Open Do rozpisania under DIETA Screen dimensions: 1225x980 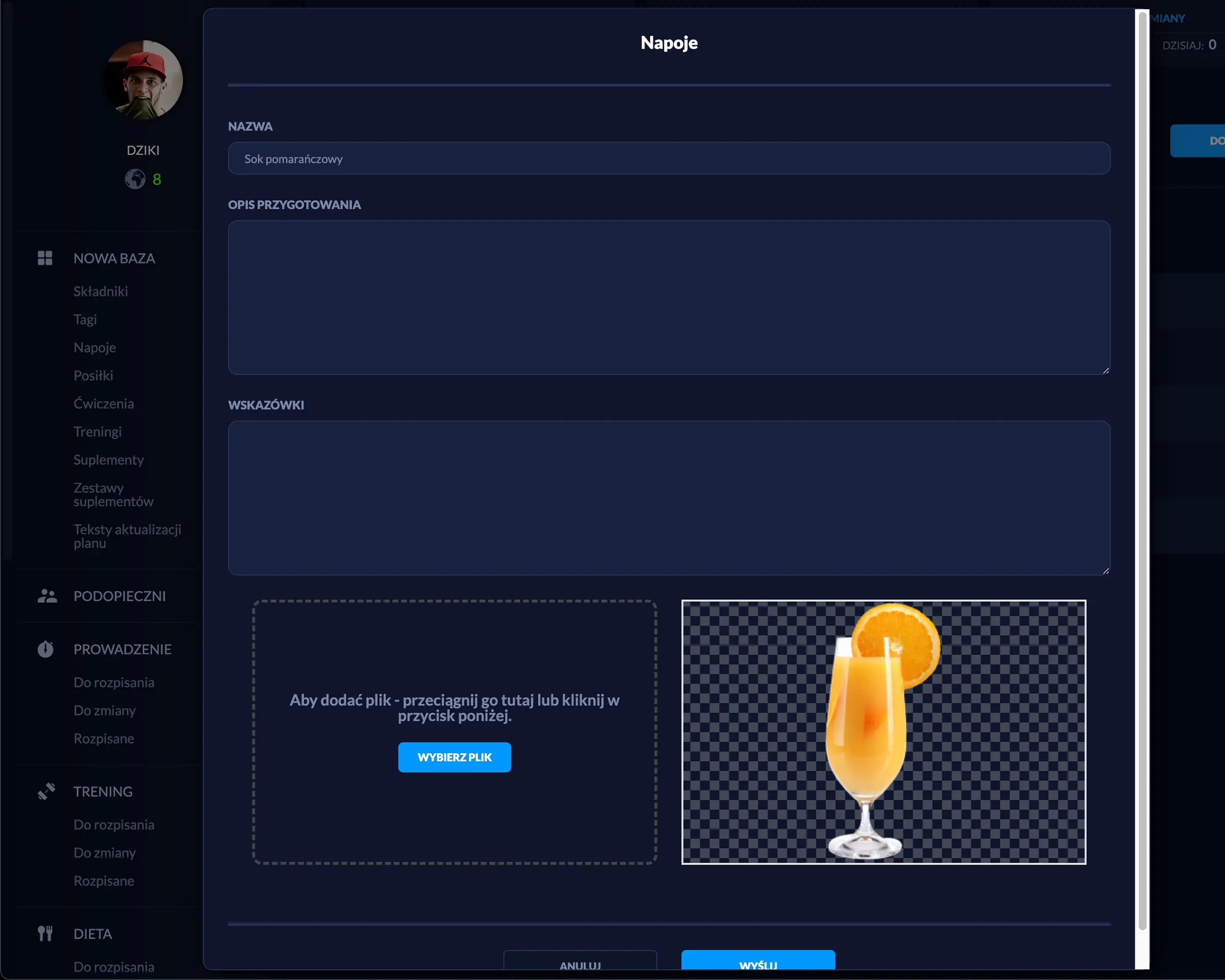(114, 967)
